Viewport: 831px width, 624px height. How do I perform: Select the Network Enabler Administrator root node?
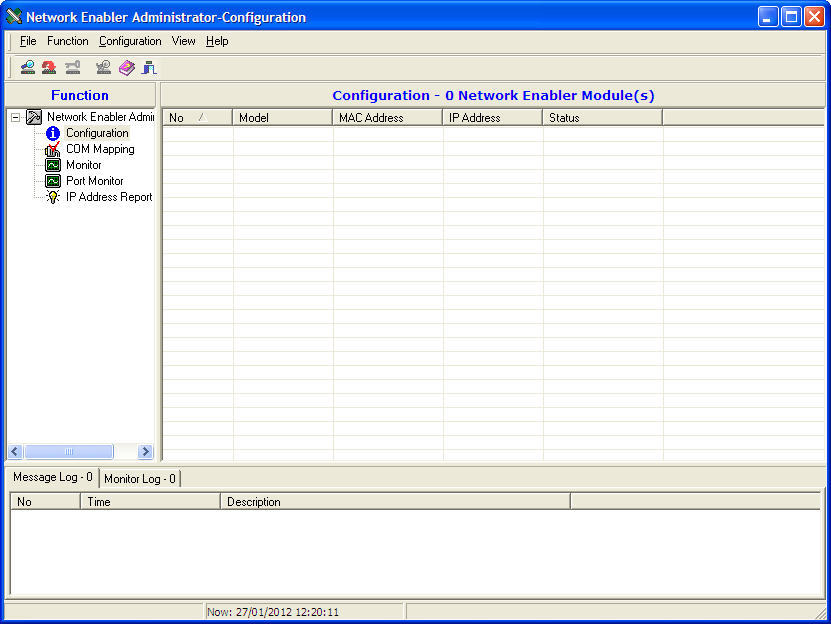click(100, 117)
